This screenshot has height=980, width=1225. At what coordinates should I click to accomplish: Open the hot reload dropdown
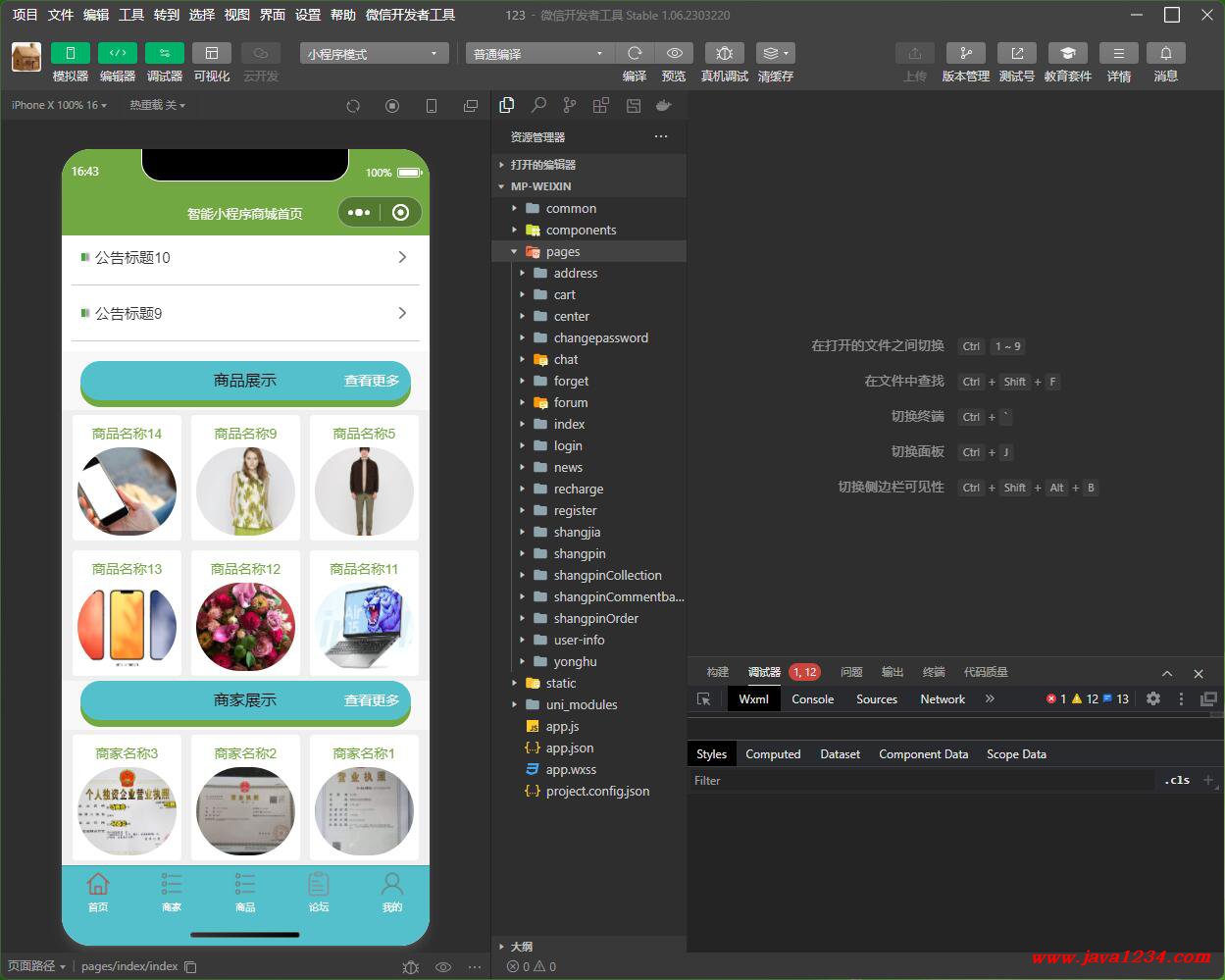[157, 105]
